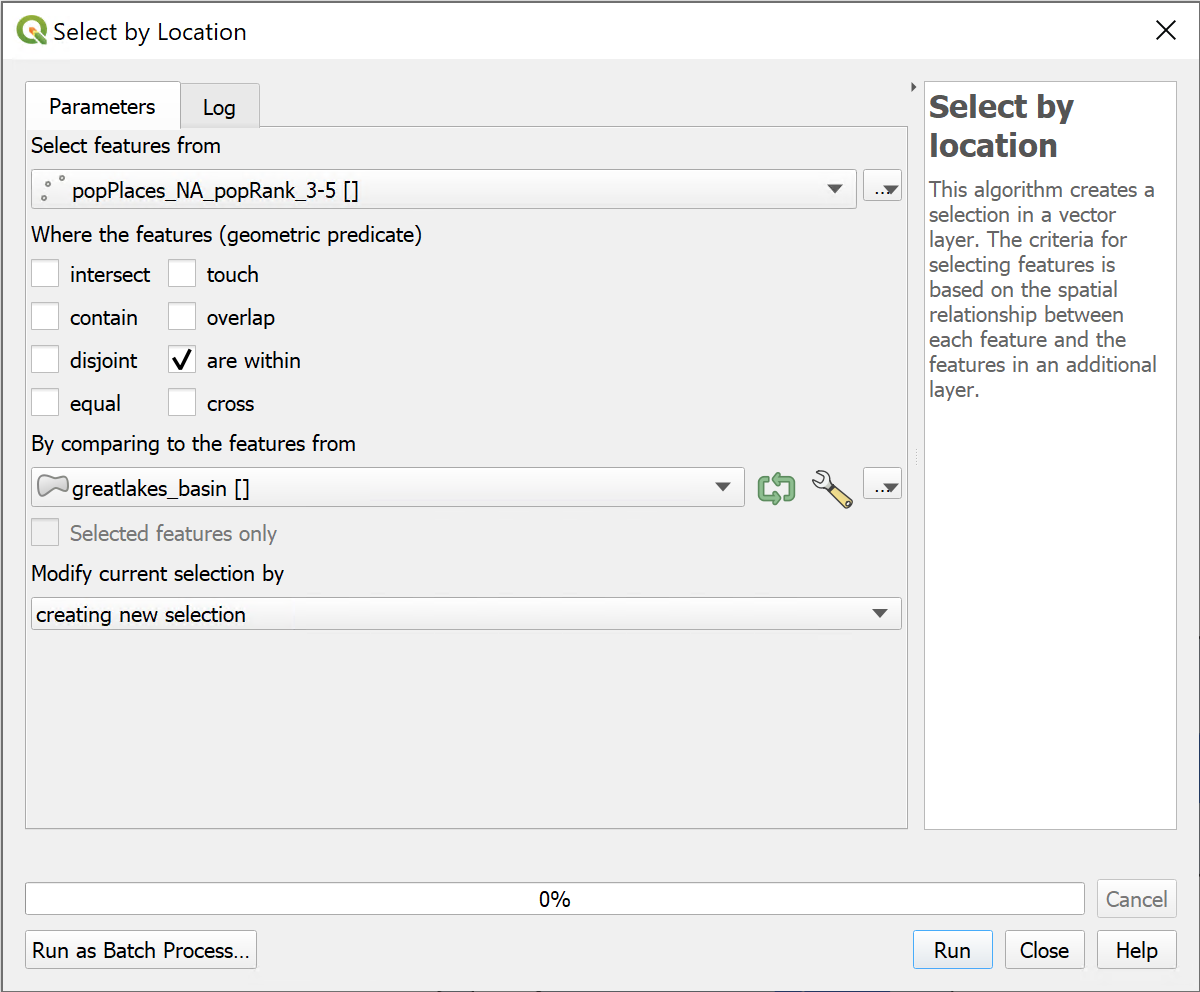Screen dimensions: 1200x992
Task: Enable the touch predicate
Action: coord(182,274)
